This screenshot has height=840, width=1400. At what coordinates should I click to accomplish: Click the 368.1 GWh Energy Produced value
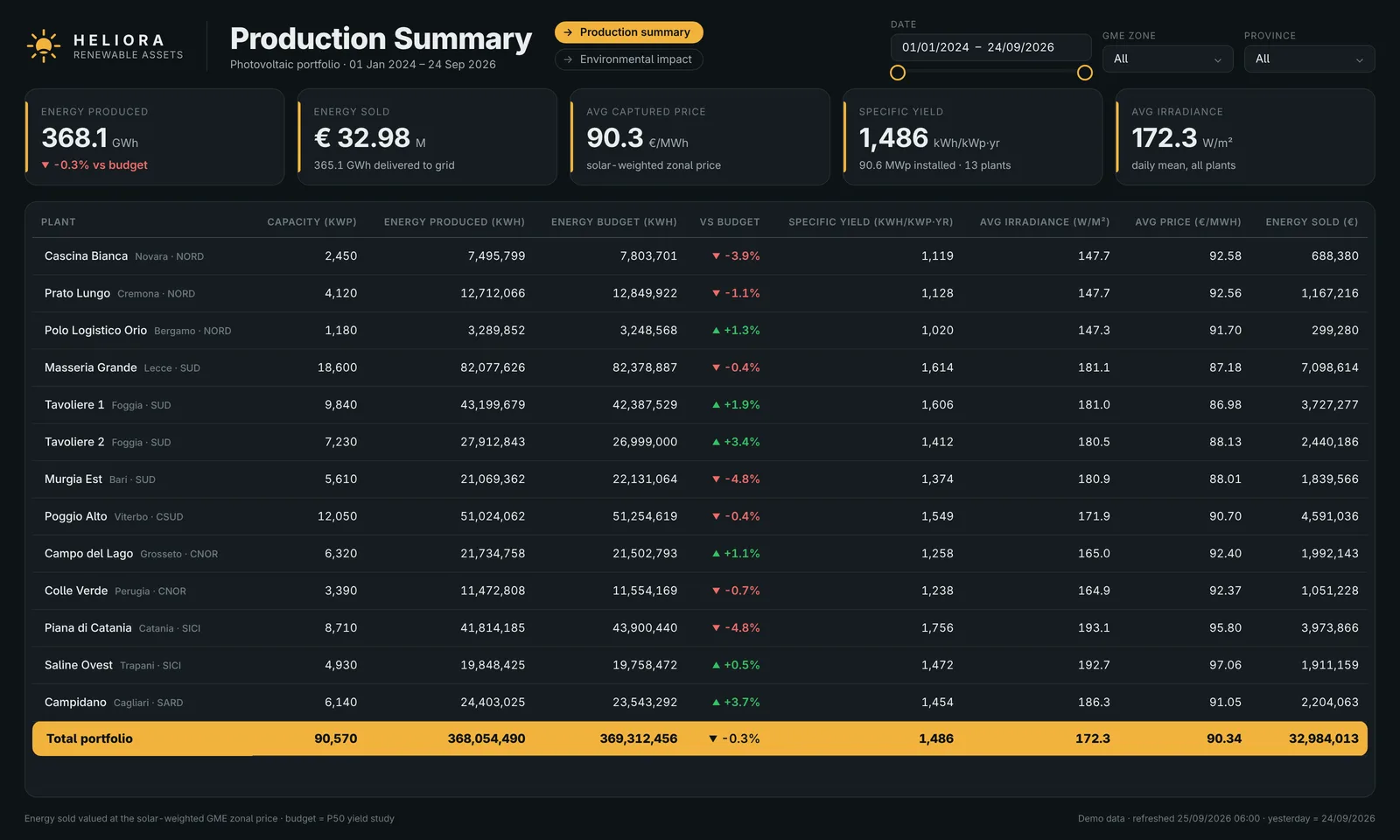click(89, 138)
